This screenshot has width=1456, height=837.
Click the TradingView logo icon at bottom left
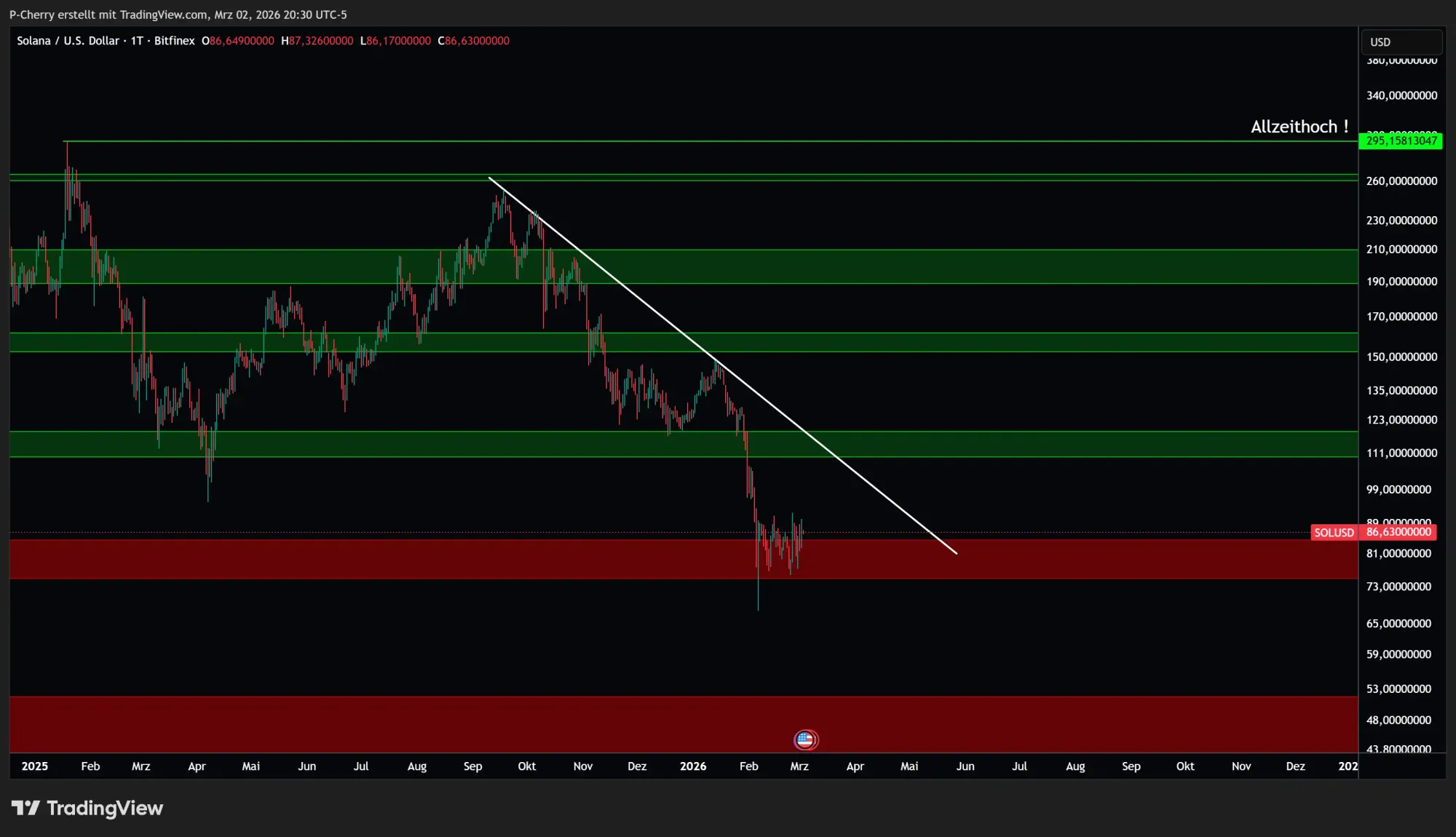pyautogui.click(x=25, y=808)
